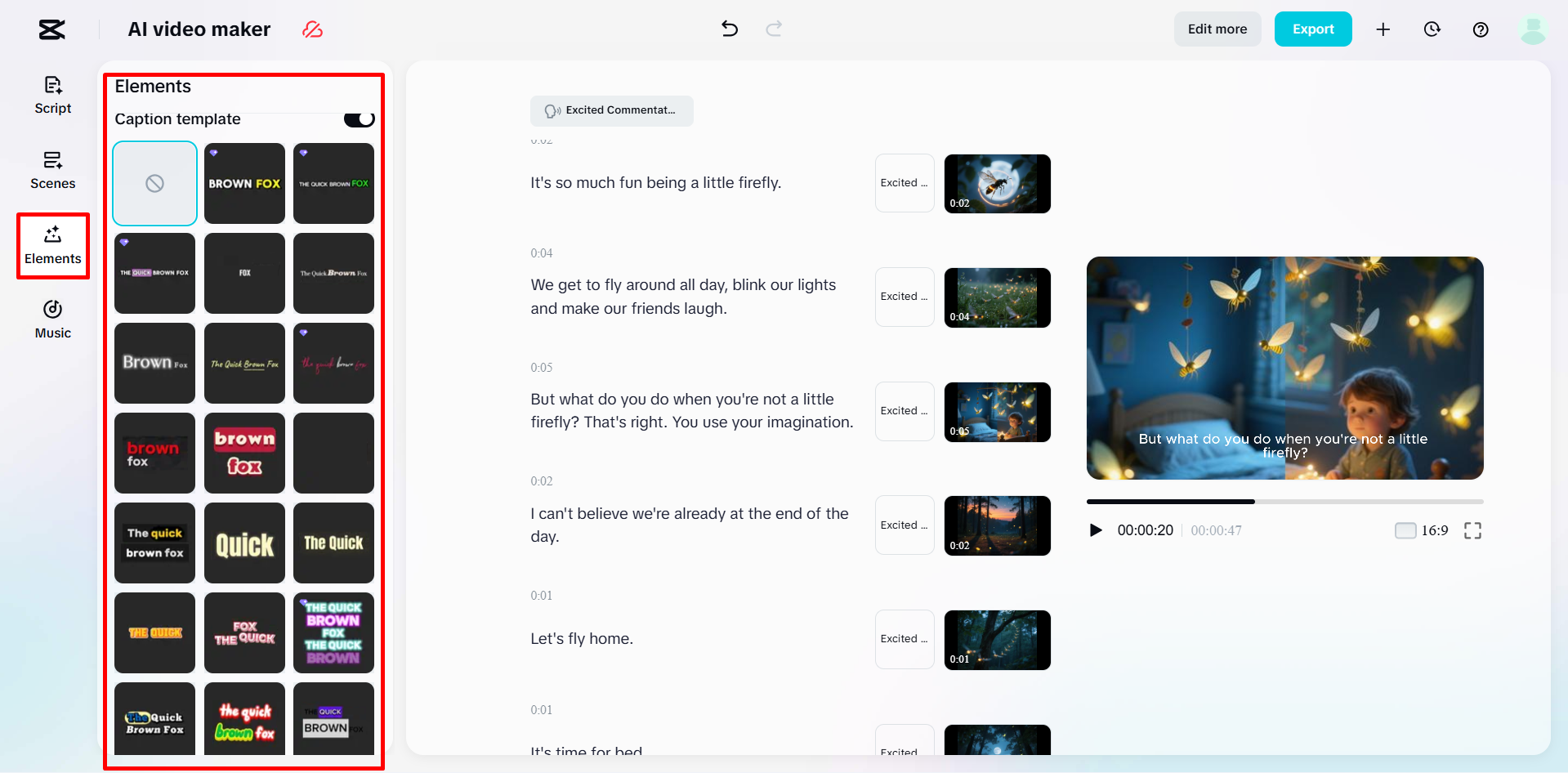
Task: Select the yellow script Quick Brown Fox template
Action: [244, 363]
